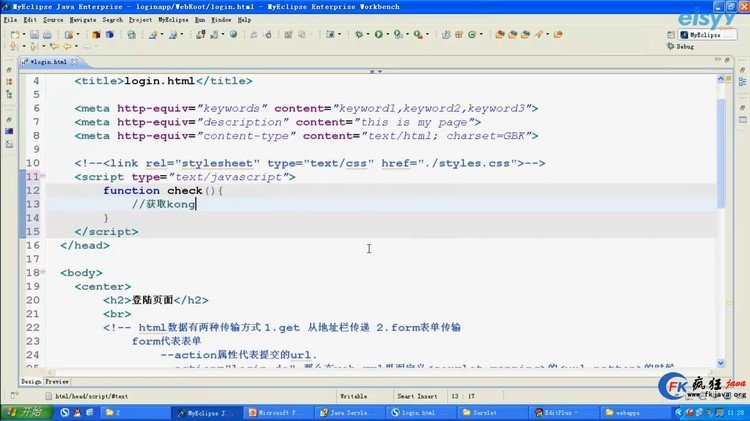Click the pencil wand toolbar icon
Viewport: 750px width, 421px height.
(539, 34)
